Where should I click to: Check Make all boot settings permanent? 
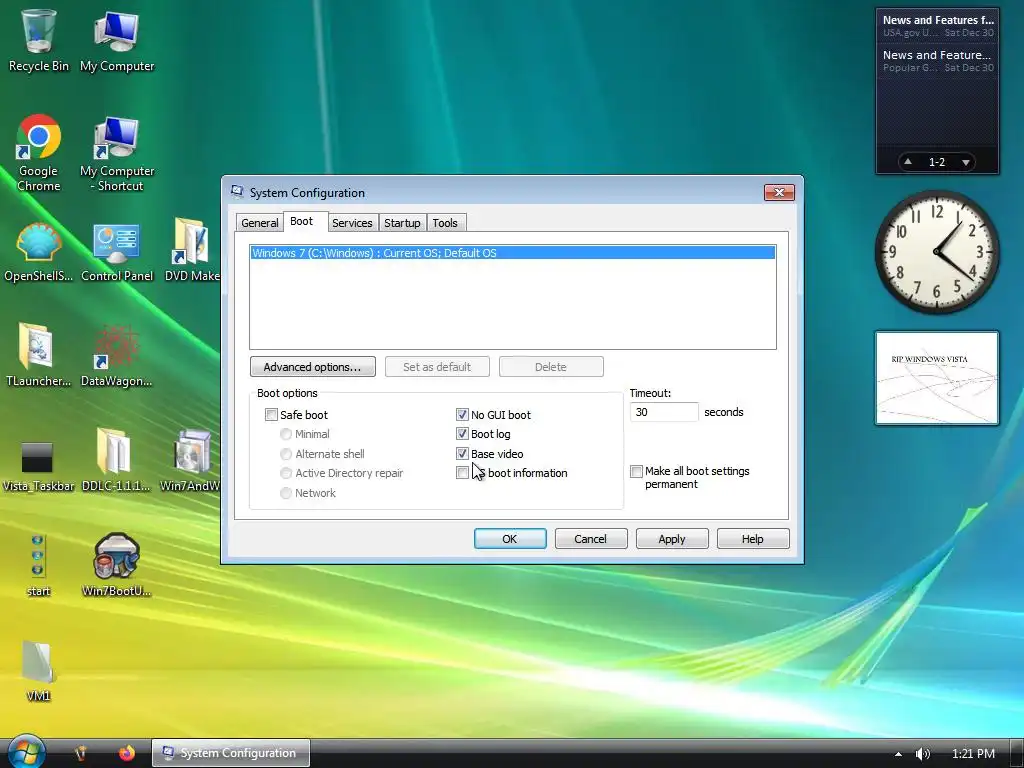tap(636, 471)
